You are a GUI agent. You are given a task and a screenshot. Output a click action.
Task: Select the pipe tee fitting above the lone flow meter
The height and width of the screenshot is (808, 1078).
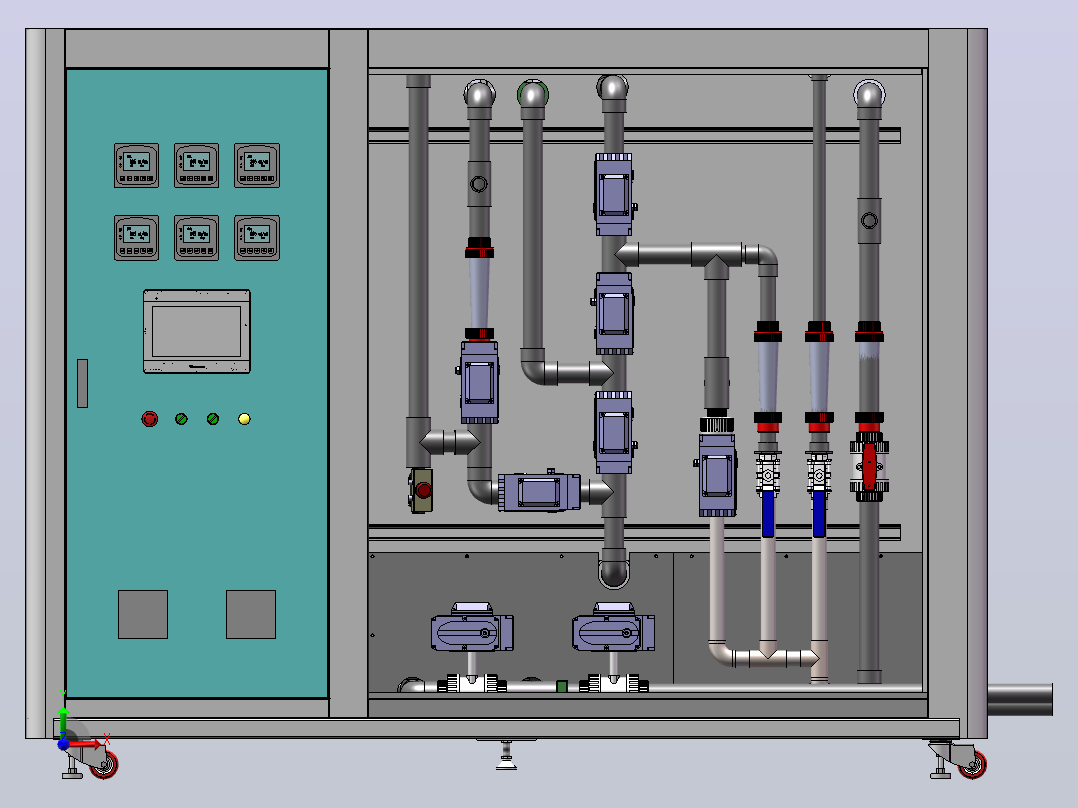[x=716, y=260]
